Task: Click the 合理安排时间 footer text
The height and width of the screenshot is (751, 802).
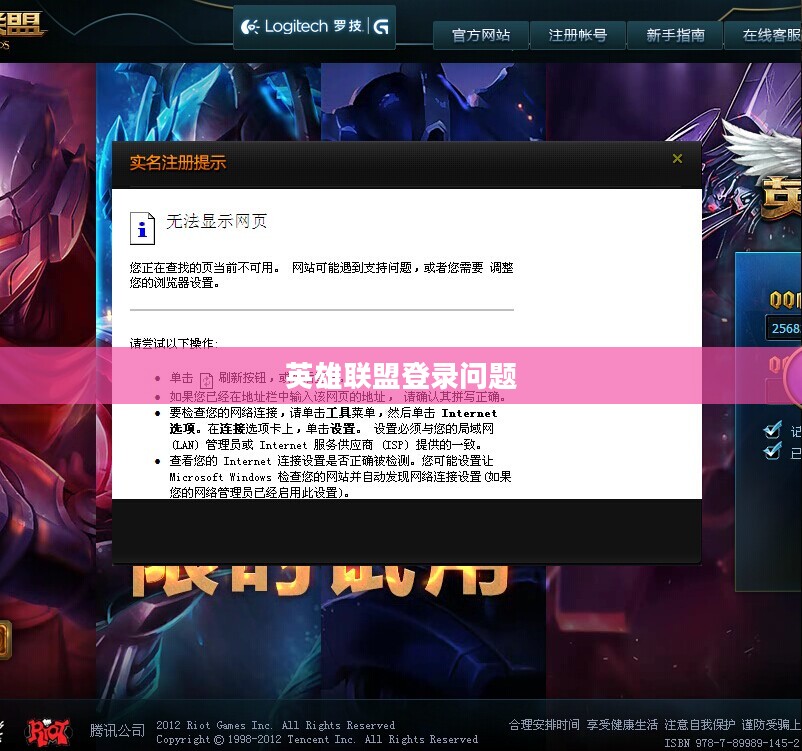Action: tap(544, 724)
